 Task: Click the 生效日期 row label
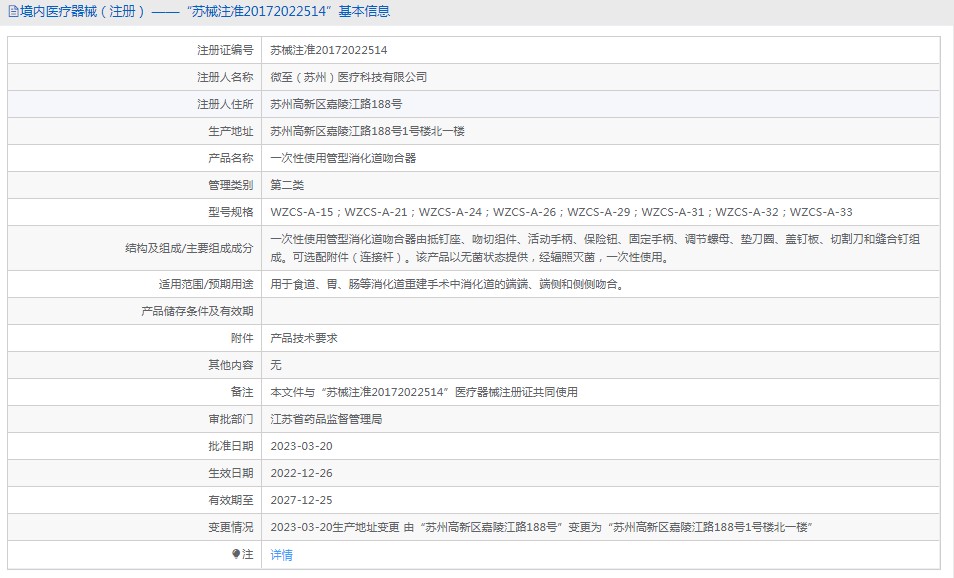[231, 473]
